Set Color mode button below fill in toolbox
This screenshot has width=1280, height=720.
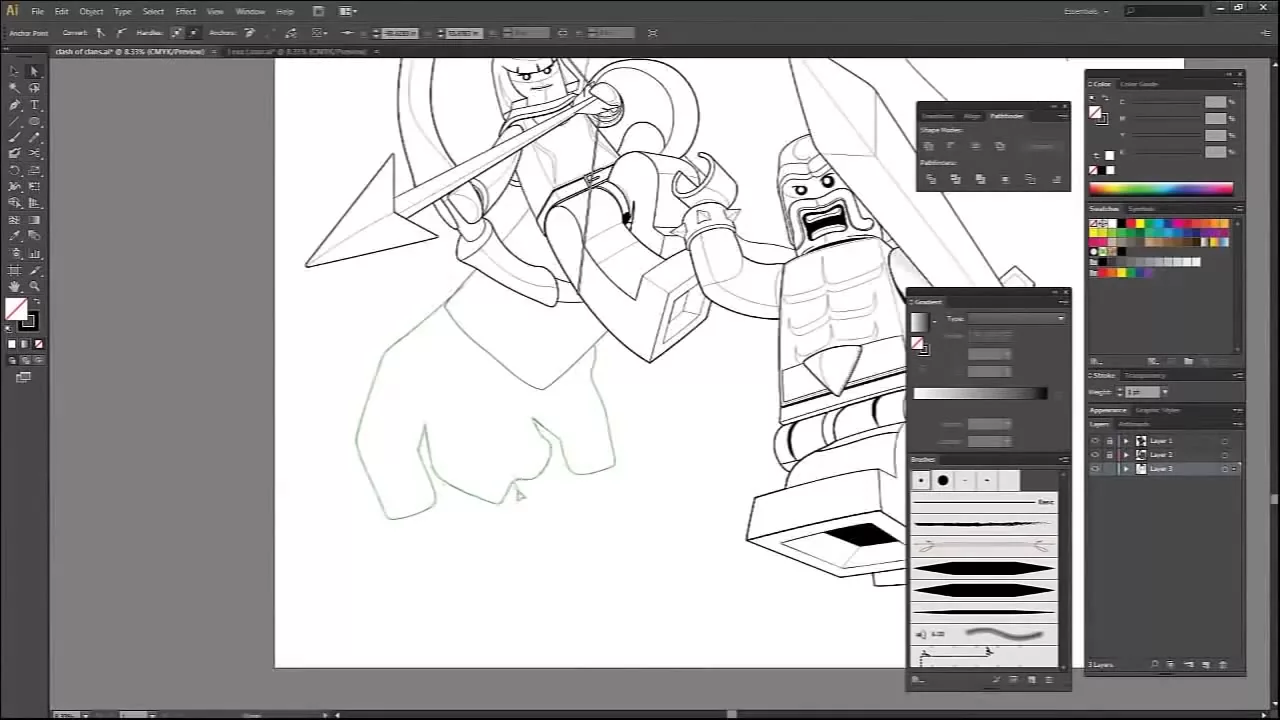tap(11, 344)
